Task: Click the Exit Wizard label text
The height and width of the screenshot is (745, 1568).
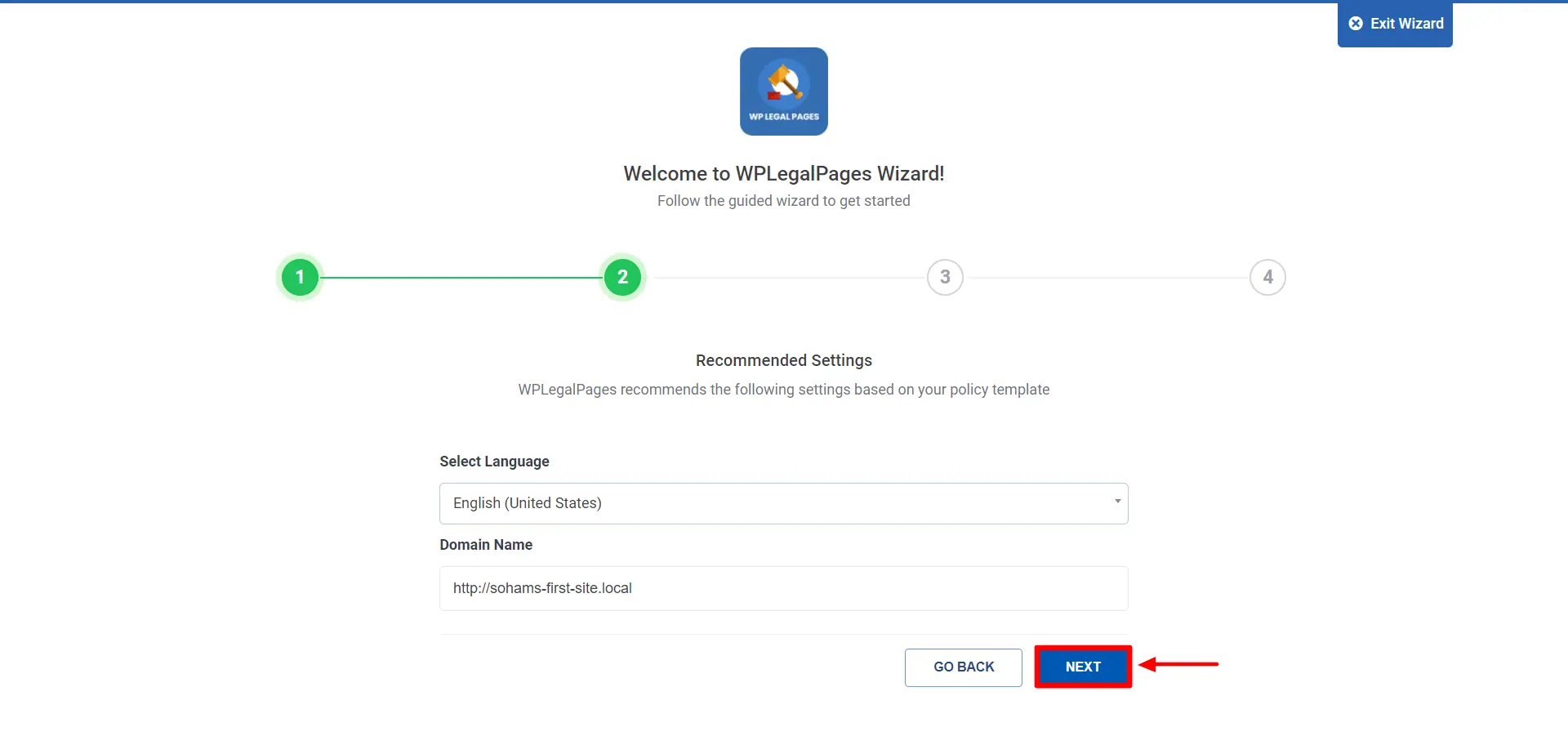Action: point(1406,24)
